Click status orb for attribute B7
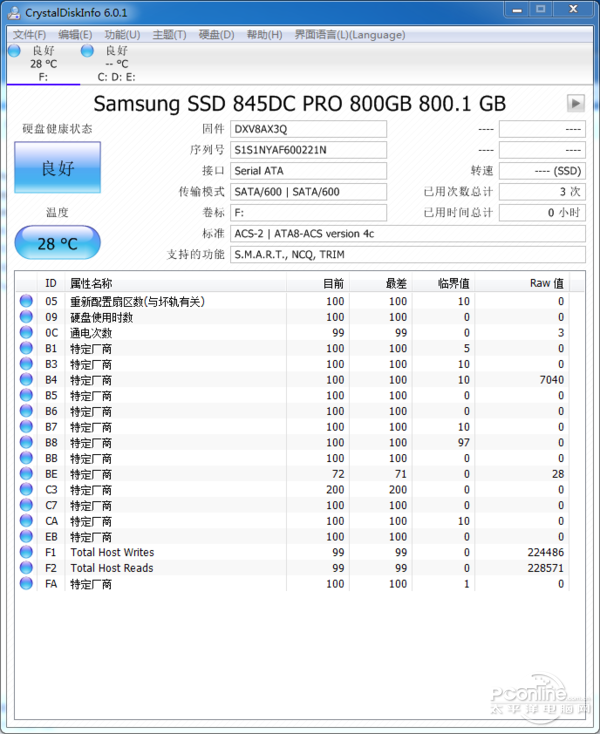Viewport: 600px width, 734px height. [26, 426]
